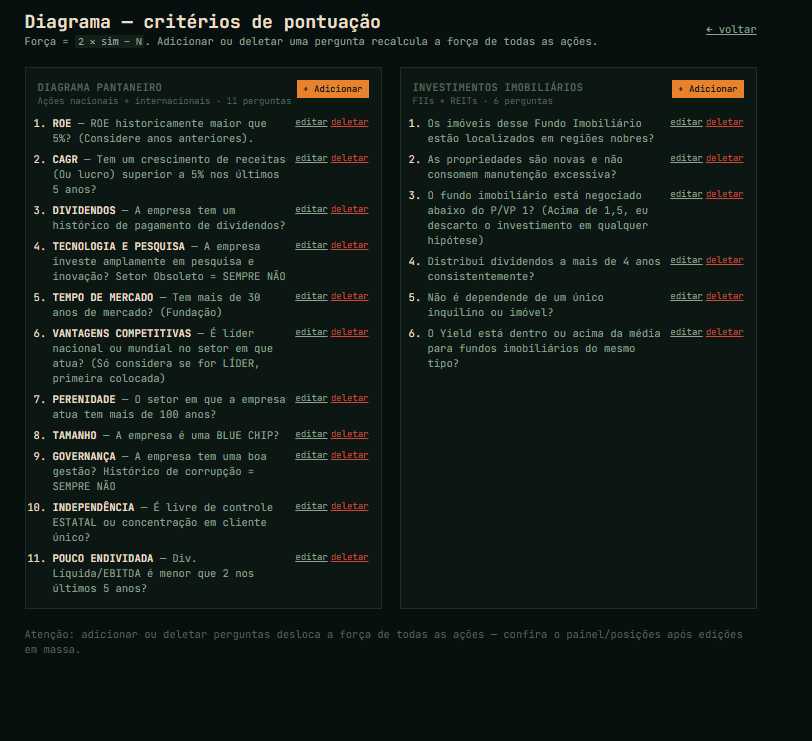The image size is (812, 741).
Task: Edit the TECNOLOGIA E PESQUISA question
Action: [x=311, y=245]
